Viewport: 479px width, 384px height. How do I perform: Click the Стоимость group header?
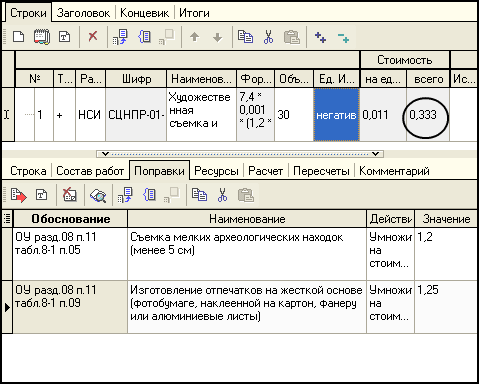tap(405, 60)
